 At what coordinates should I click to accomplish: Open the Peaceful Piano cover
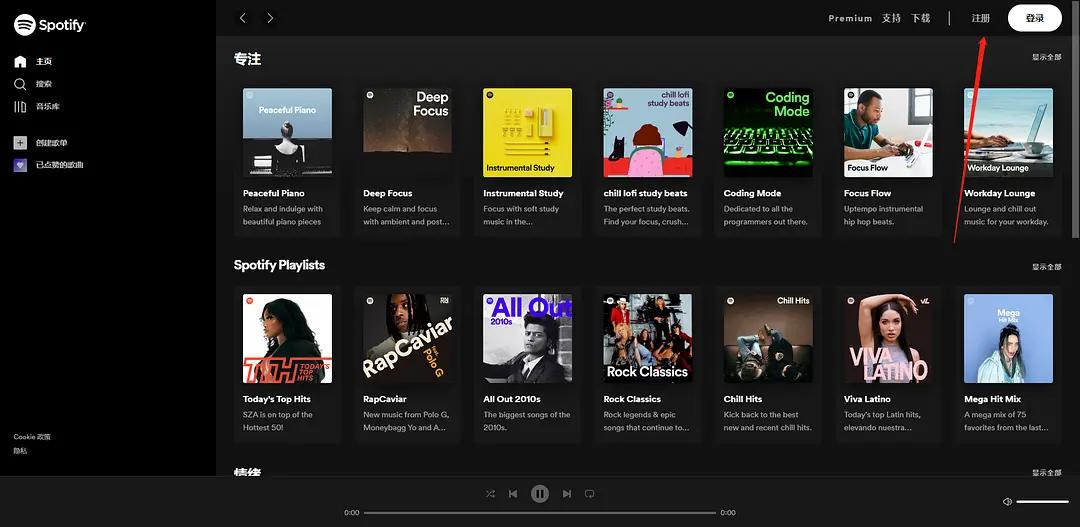click(287, 132)
